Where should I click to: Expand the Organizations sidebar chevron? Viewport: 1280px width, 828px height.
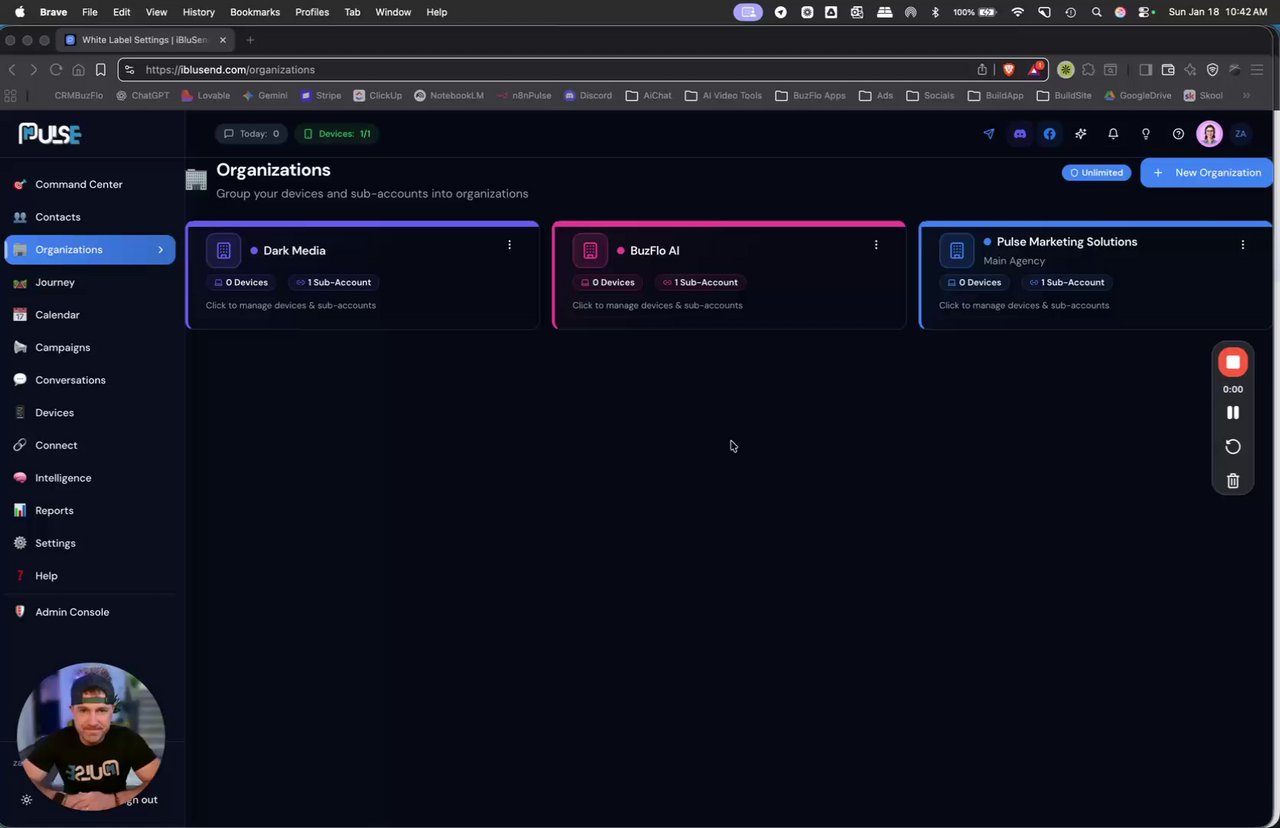point(160,250)
